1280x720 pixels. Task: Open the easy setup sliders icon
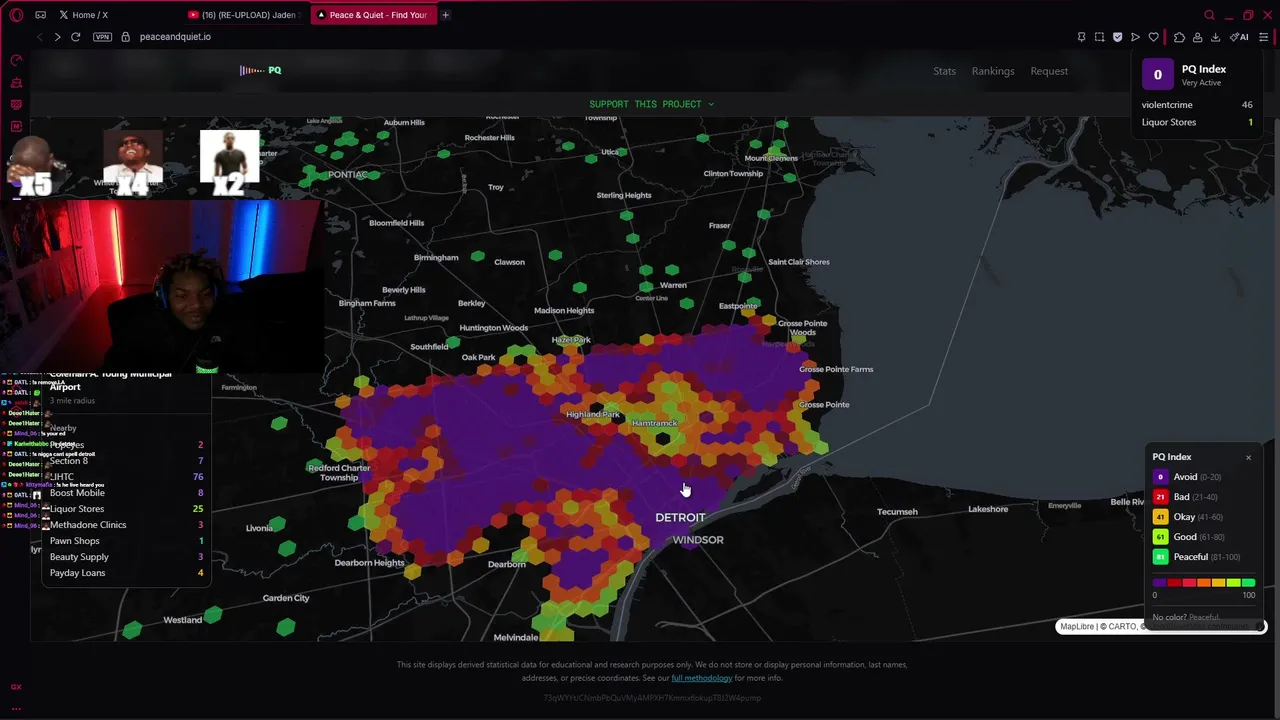click(1264, 37)
